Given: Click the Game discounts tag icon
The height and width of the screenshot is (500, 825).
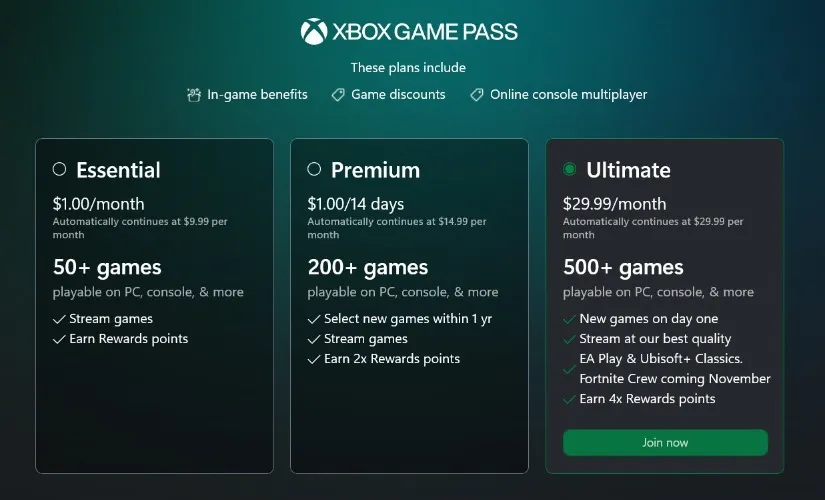Looking at the screenshot, I should [x=338, y=95].
